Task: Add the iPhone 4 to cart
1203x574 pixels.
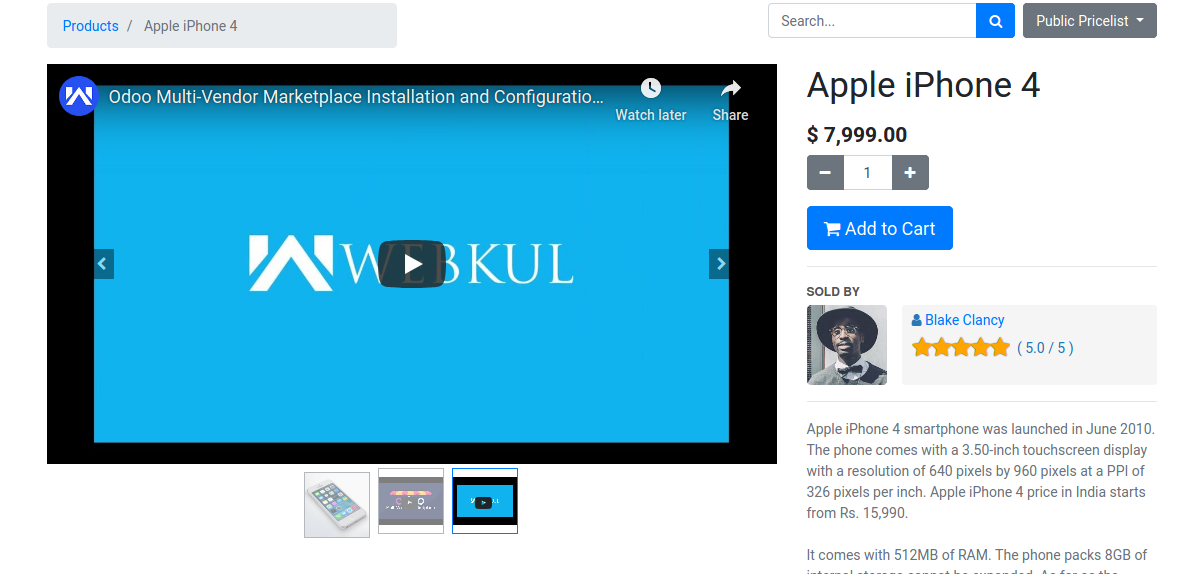Action: point(879,228)
